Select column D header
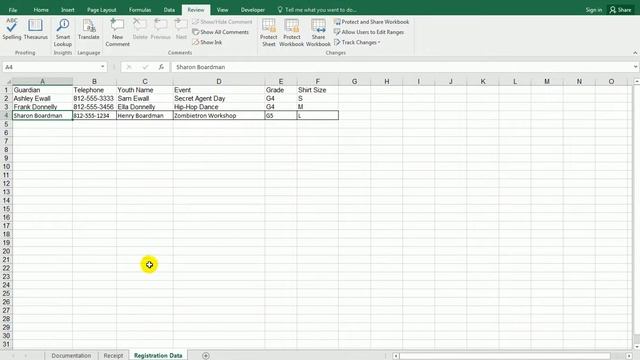This screenshot has width=640, height=360. 219,82
